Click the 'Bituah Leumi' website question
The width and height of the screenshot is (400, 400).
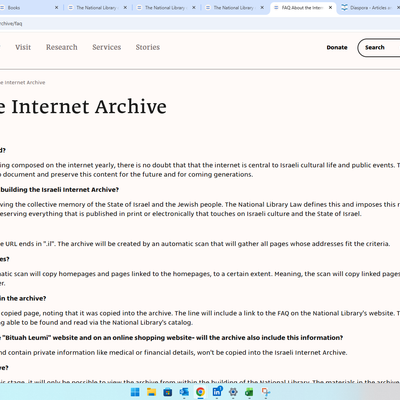171,338
